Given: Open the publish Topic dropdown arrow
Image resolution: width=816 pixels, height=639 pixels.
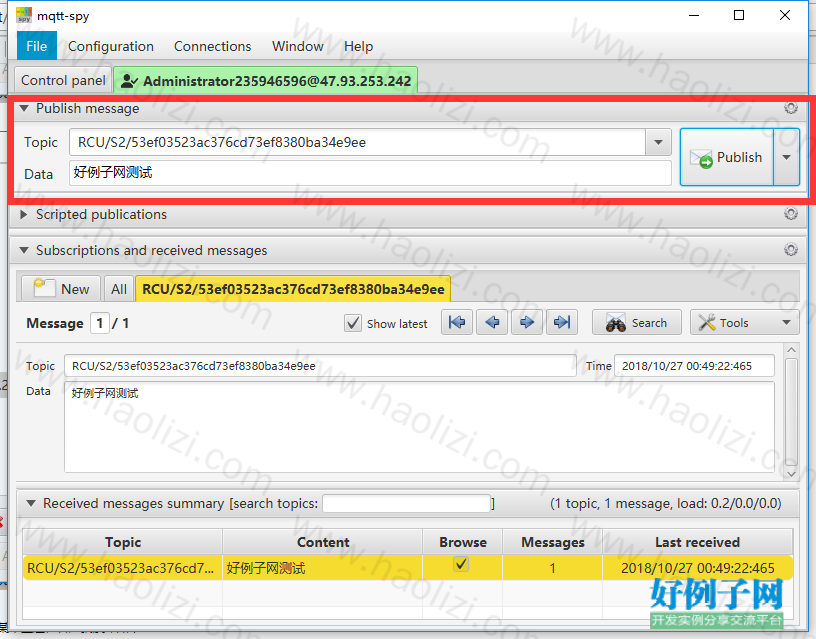Looking at the screenshot, I should (x=658, y=142).
